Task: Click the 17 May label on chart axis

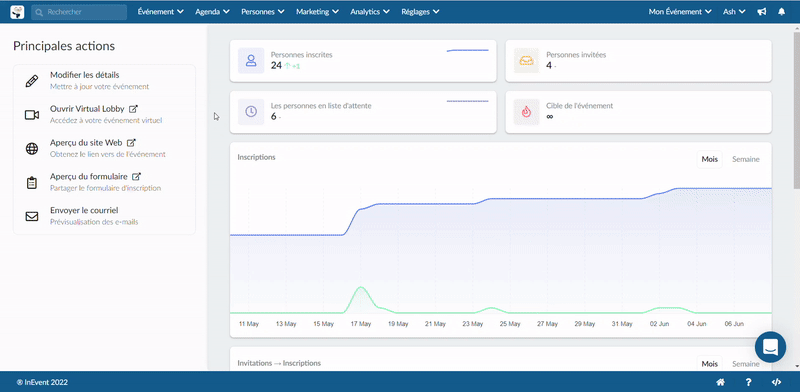Action: point(361,324)
